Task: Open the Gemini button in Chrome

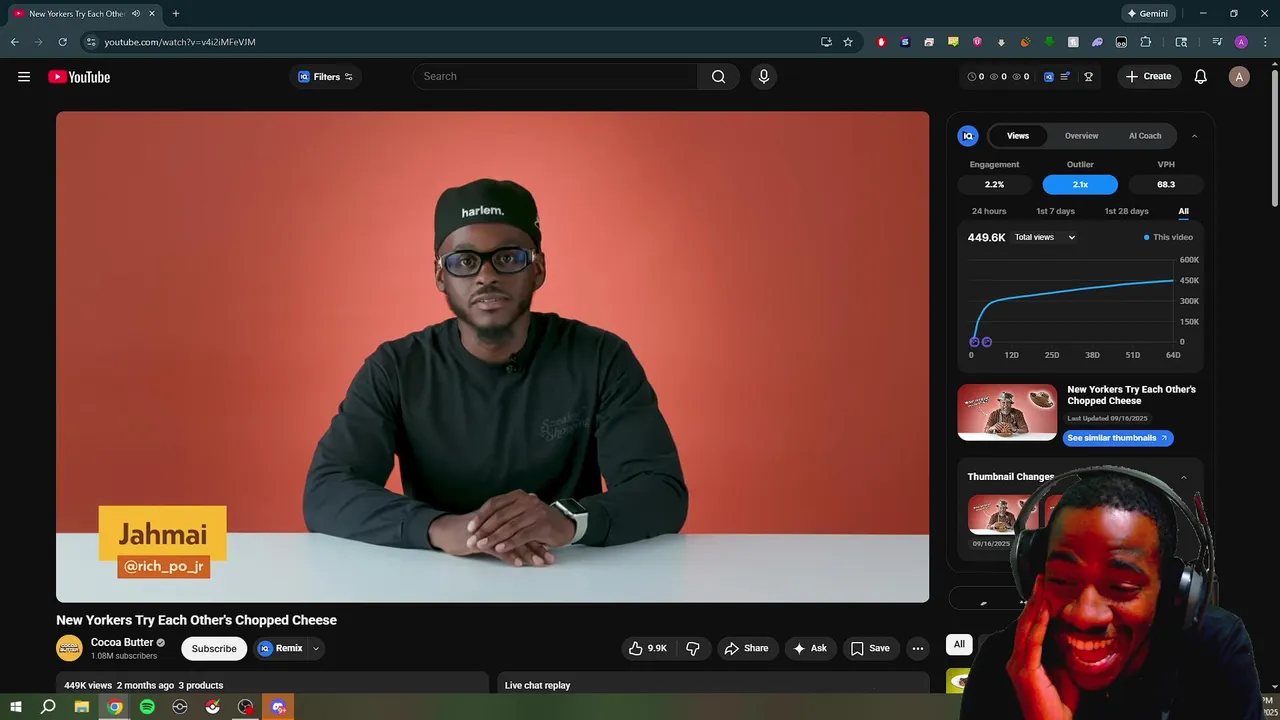Action: tap(1148, 14)
